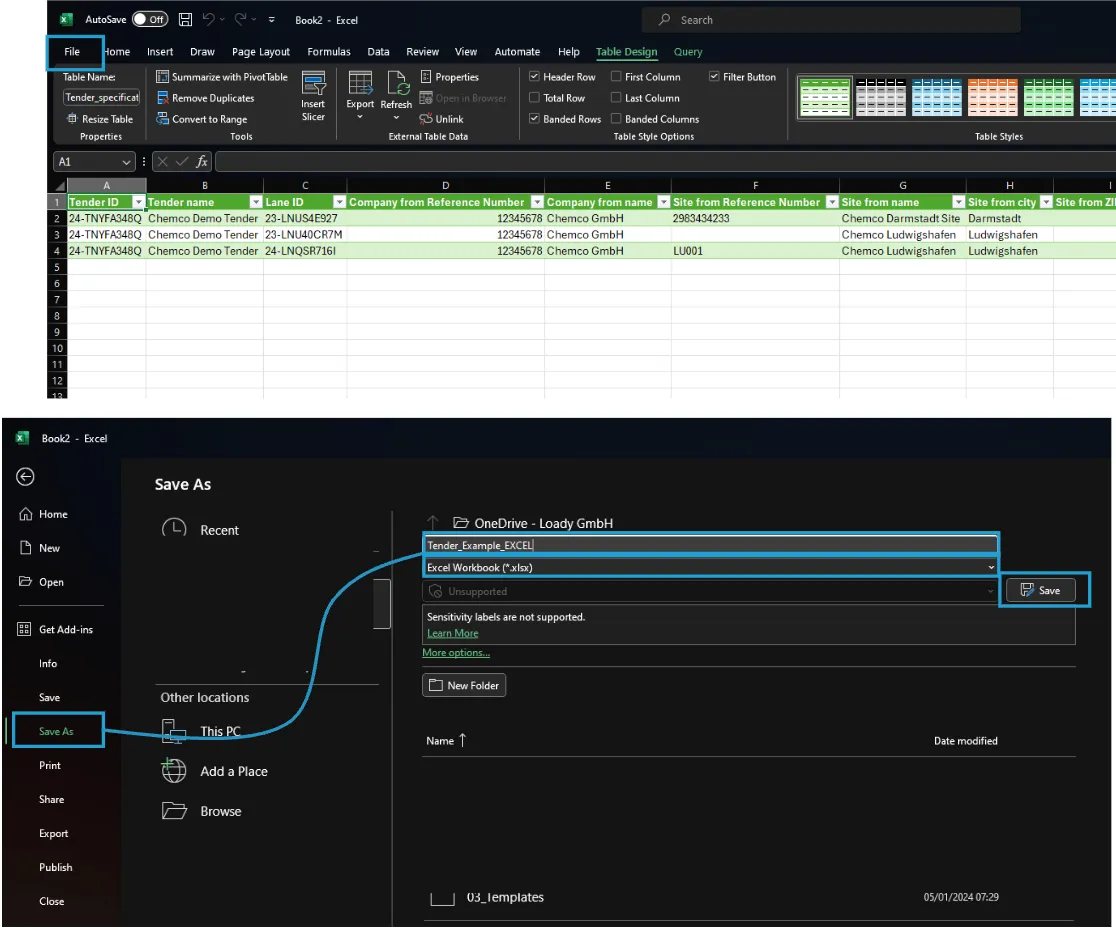Open Tender ID filter dropdown
Viewport: 1116px width, 930px height.
click(x=139, y=202)
